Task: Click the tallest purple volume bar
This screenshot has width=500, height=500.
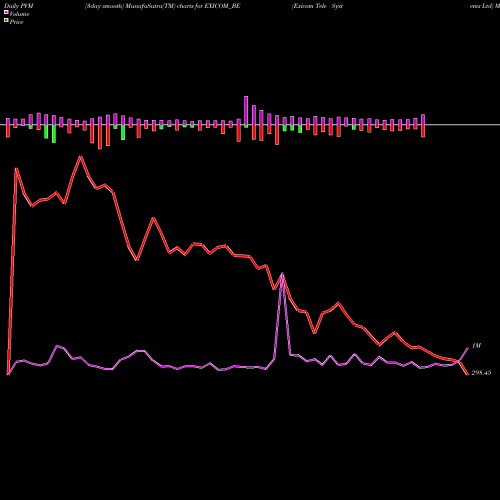Action: pos(246,111)
